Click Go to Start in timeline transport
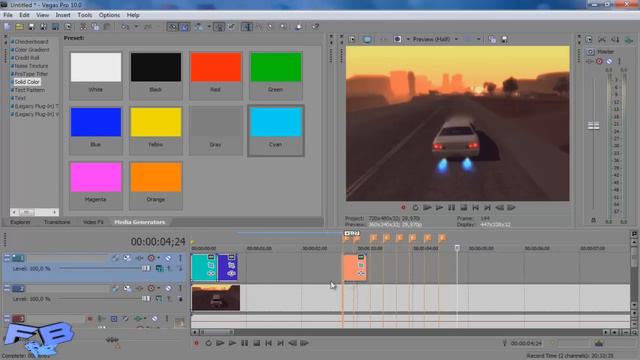 click(x=268, y=343)
